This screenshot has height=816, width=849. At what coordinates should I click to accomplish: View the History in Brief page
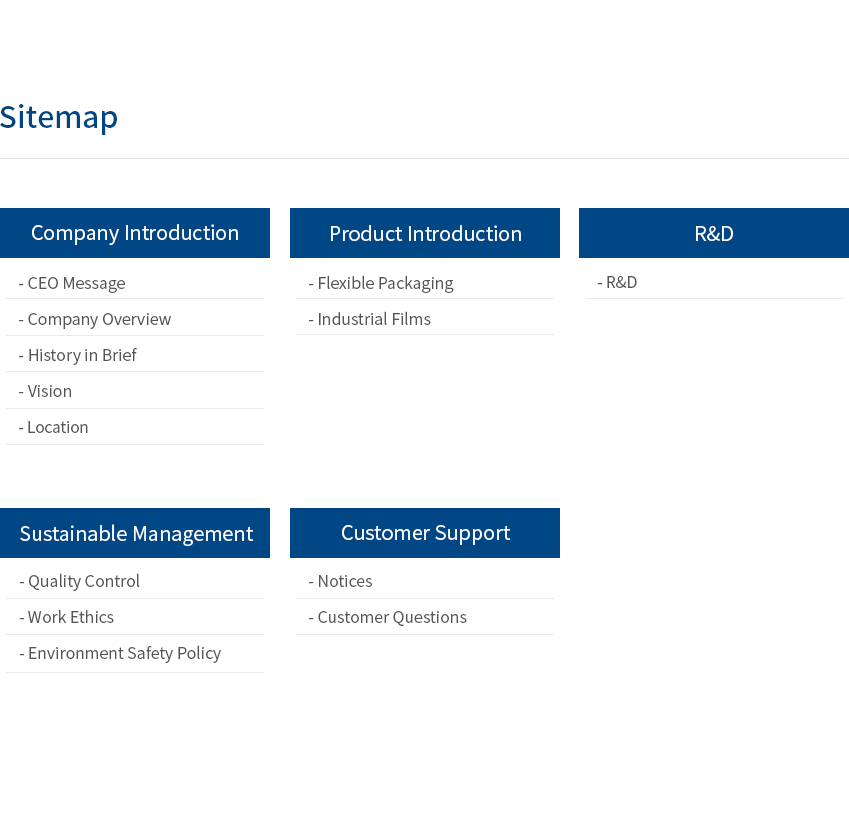coord(77,355)
